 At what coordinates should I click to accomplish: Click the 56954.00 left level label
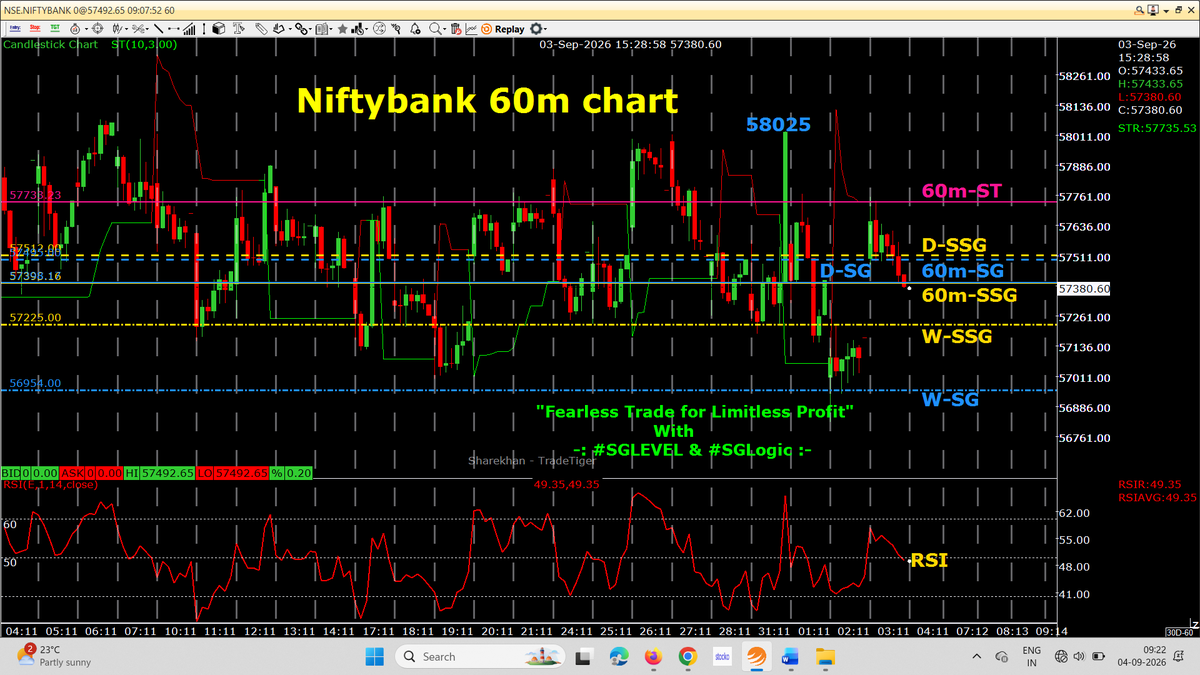tap(35, 383)
